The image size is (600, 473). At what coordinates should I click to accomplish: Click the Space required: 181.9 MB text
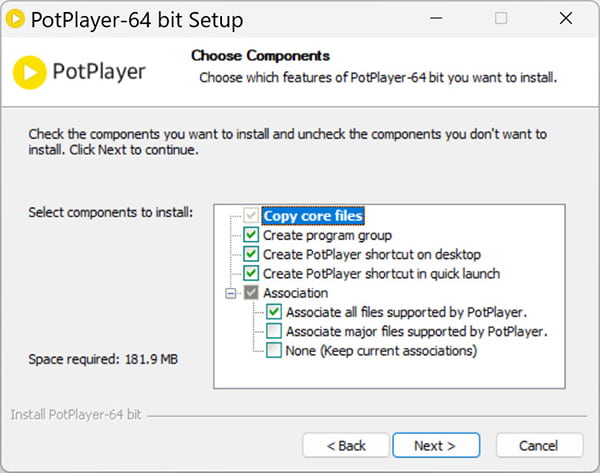[103, 359]
